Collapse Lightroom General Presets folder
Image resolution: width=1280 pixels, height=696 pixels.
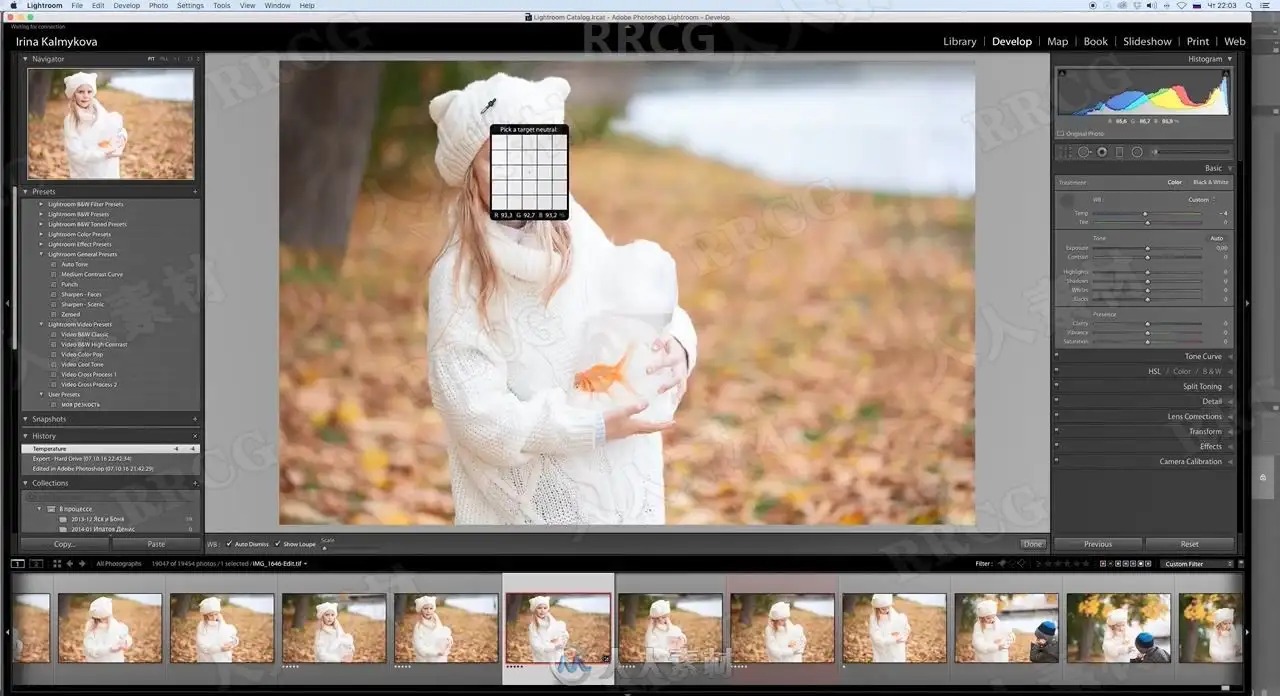[x=41, y=254]
